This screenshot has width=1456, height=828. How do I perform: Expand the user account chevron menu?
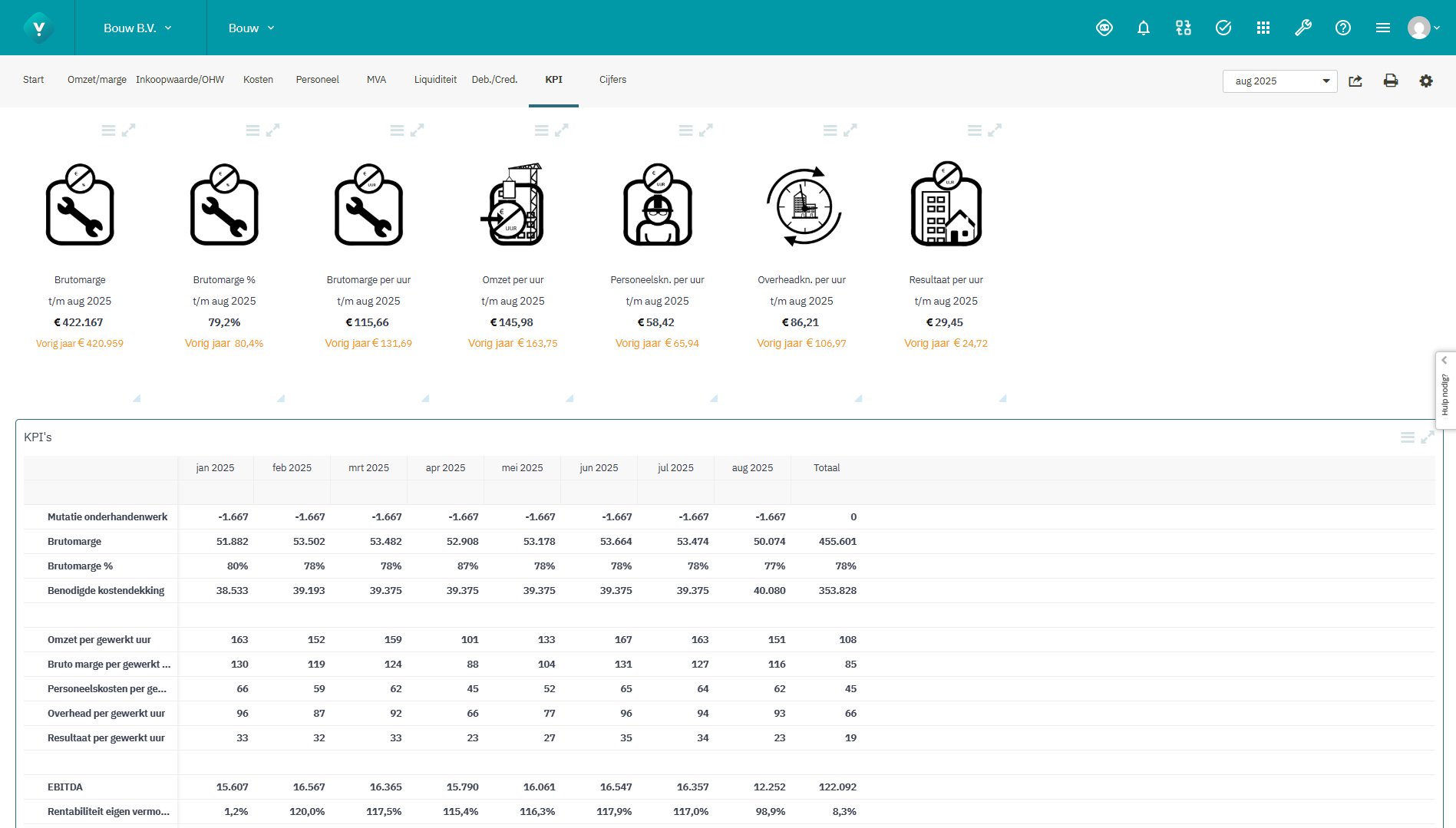tap(1436, 28)
